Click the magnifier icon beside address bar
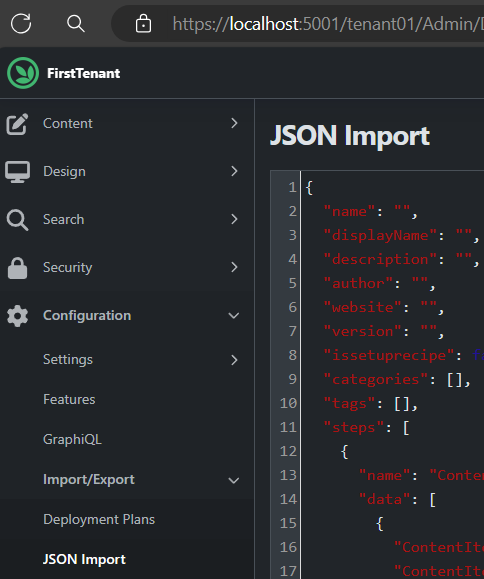484x579 pixels. (x=76, y=24)
